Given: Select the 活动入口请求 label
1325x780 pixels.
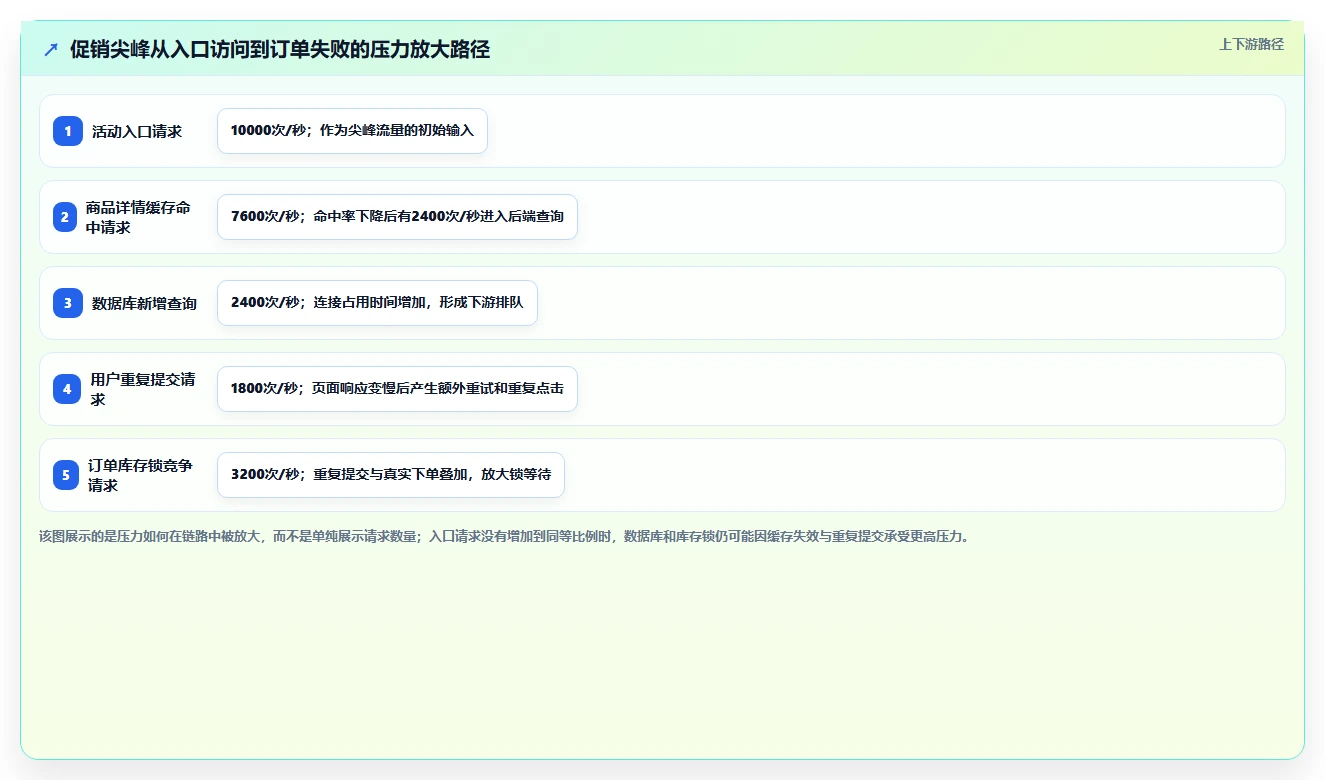Looking at the screenshot, I should (x=137, y=131).
